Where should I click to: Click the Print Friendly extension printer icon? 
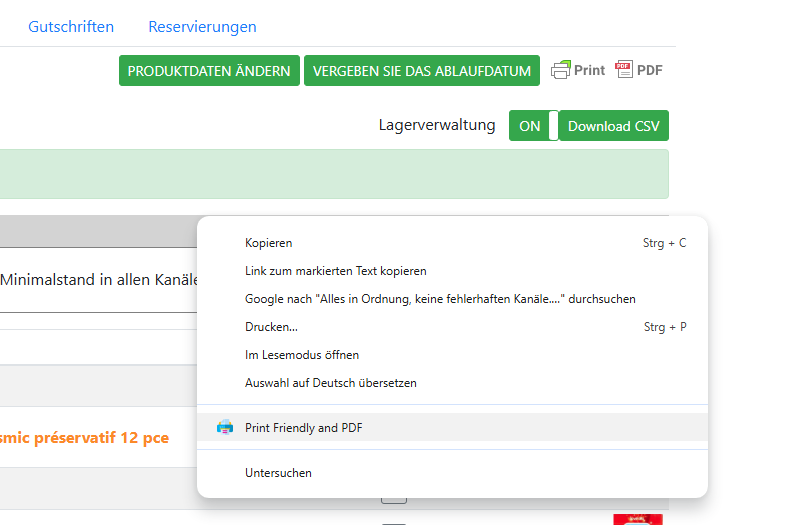(x=225, y=427)
